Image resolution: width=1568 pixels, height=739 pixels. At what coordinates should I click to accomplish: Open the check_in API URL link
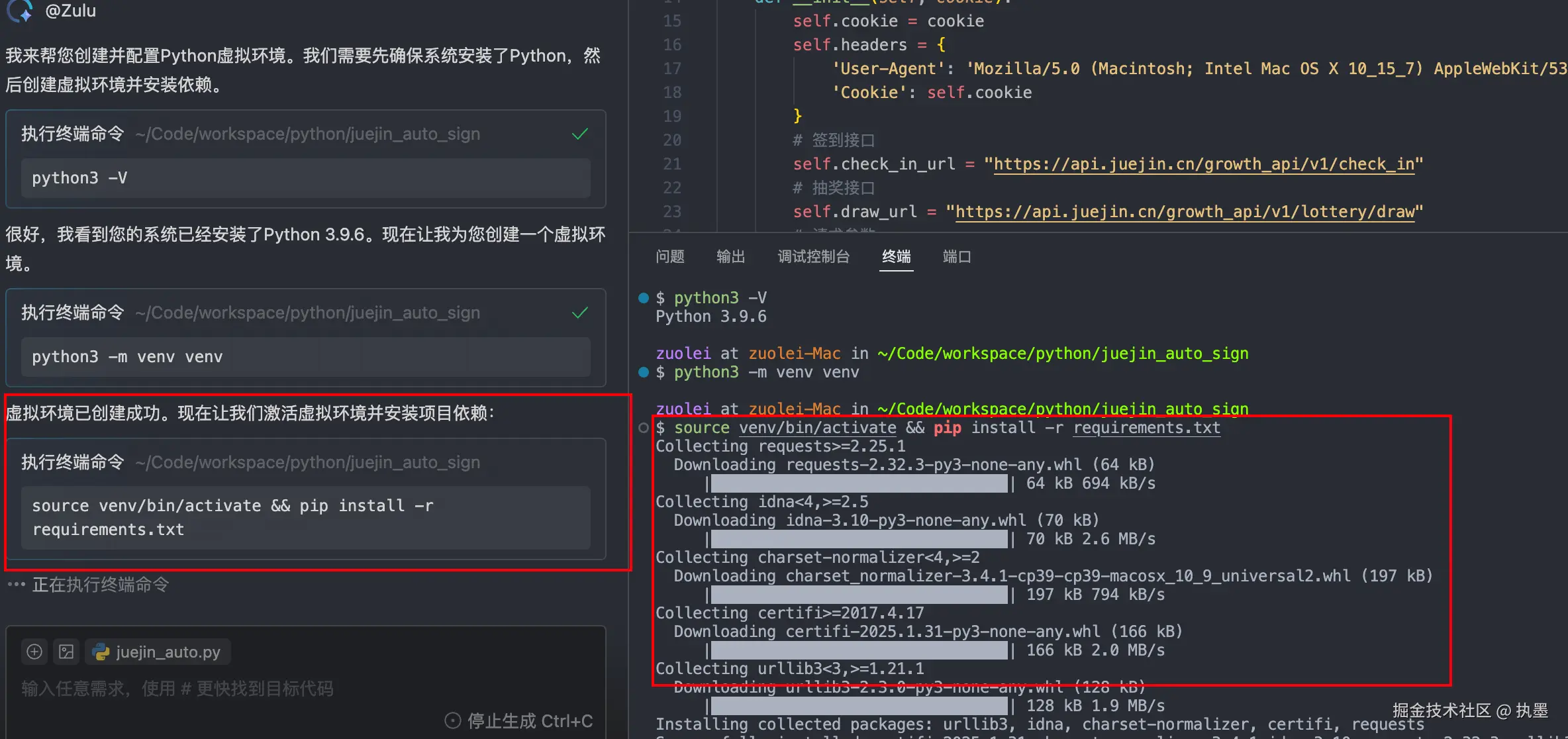point(1204,164)
